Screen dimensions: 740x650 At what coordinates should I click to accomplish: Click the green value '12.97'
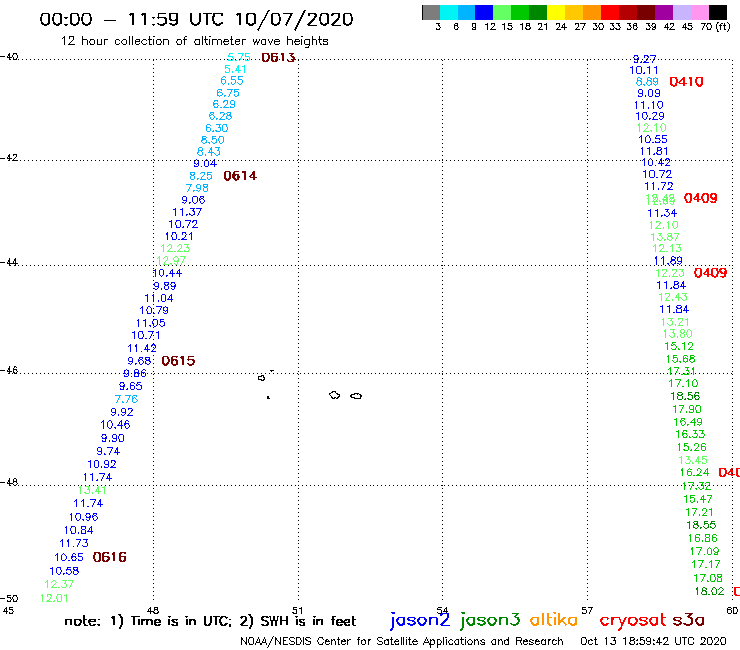pos(171,261)
